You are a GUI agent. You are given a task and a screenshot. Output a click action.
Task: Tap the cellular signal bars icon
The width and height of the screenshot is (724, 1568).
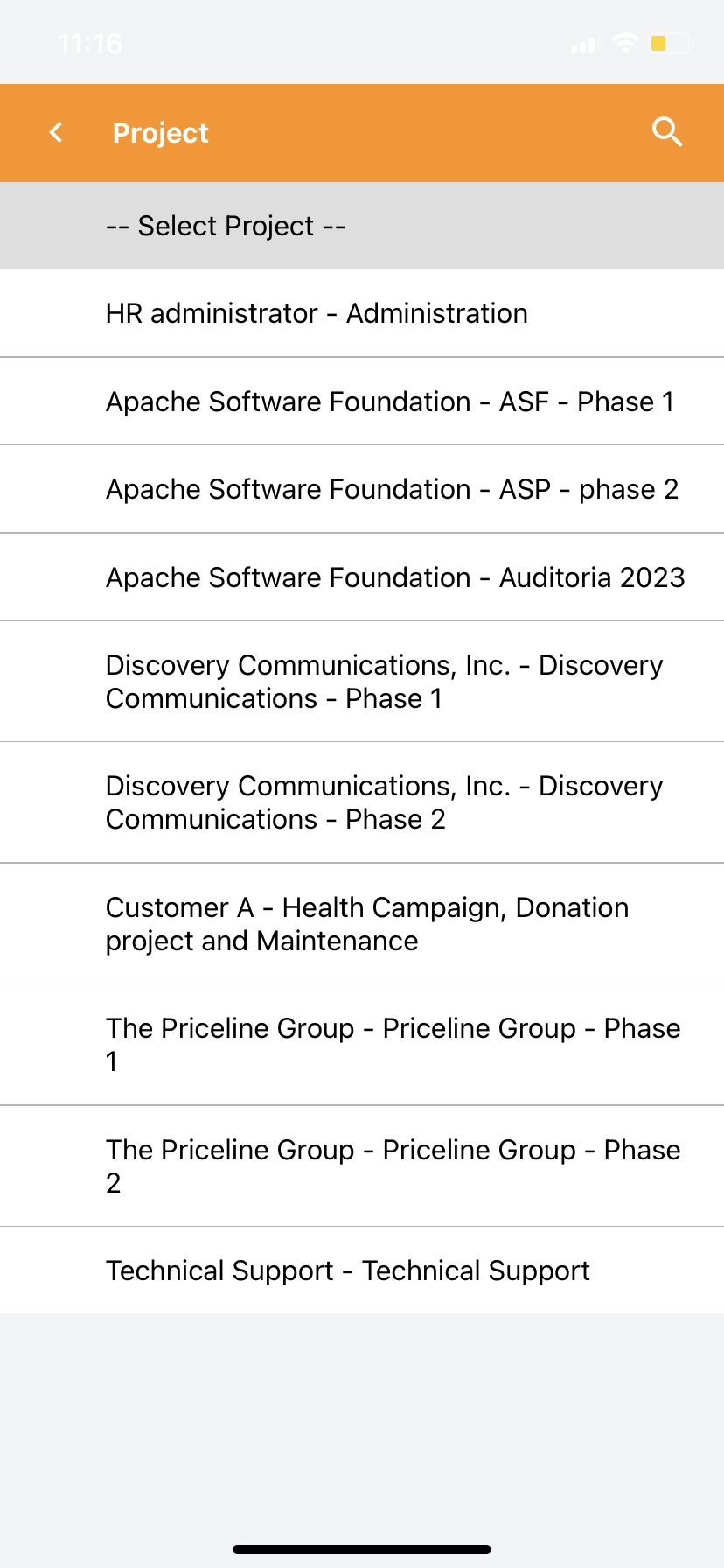583,45
